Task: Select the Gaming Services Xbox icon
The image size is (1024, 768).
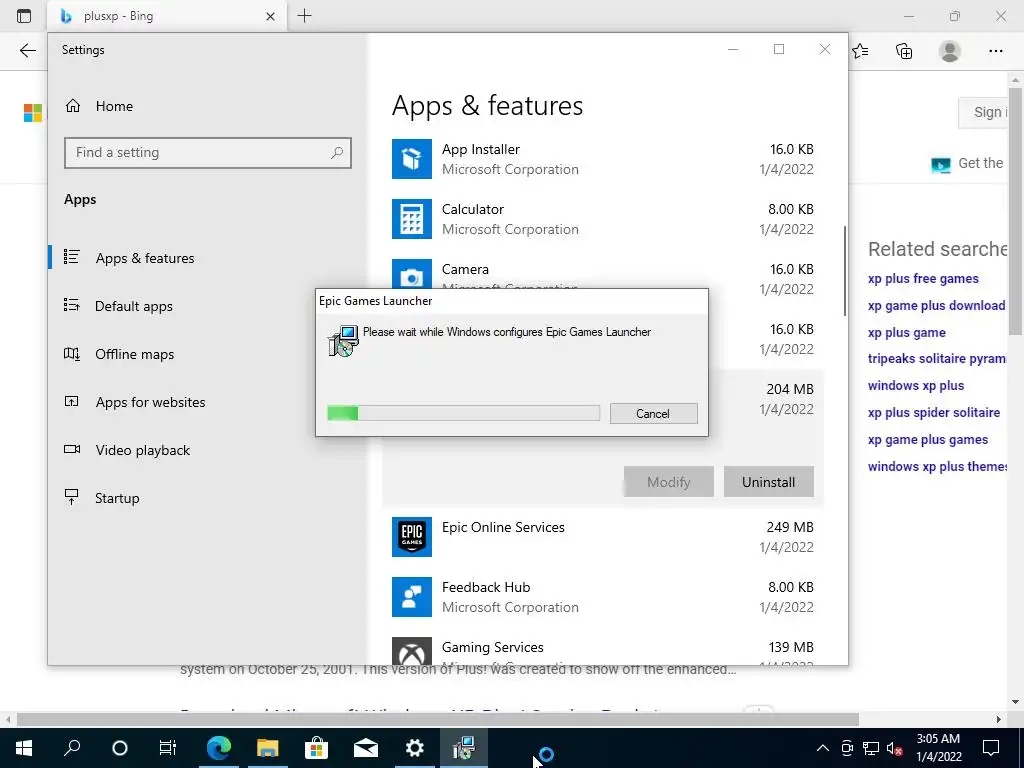Action: click(411, 651)
